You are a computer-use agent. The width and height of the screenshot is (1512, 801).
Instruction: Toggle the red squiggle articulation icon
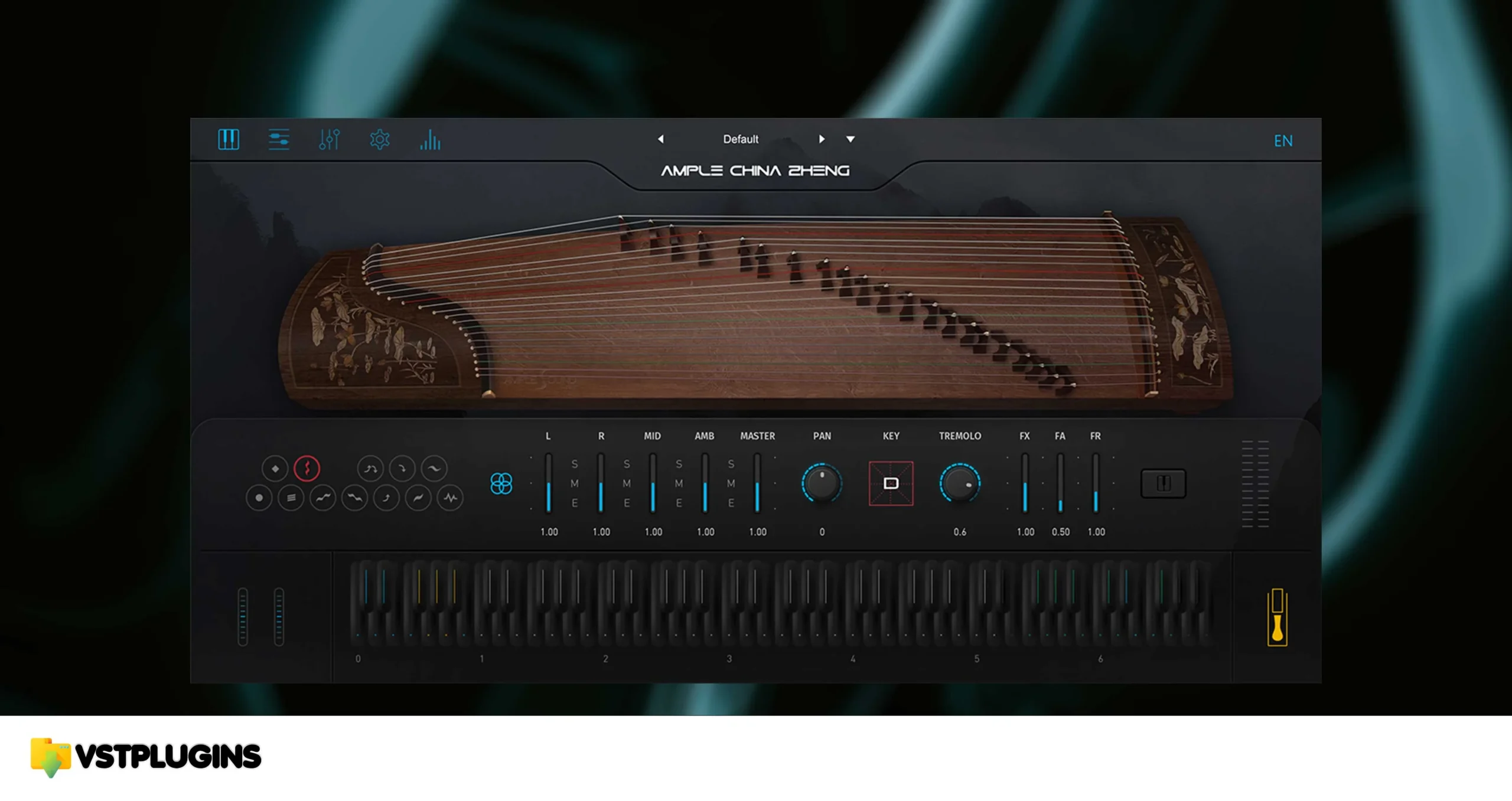[x=307, y=469]
